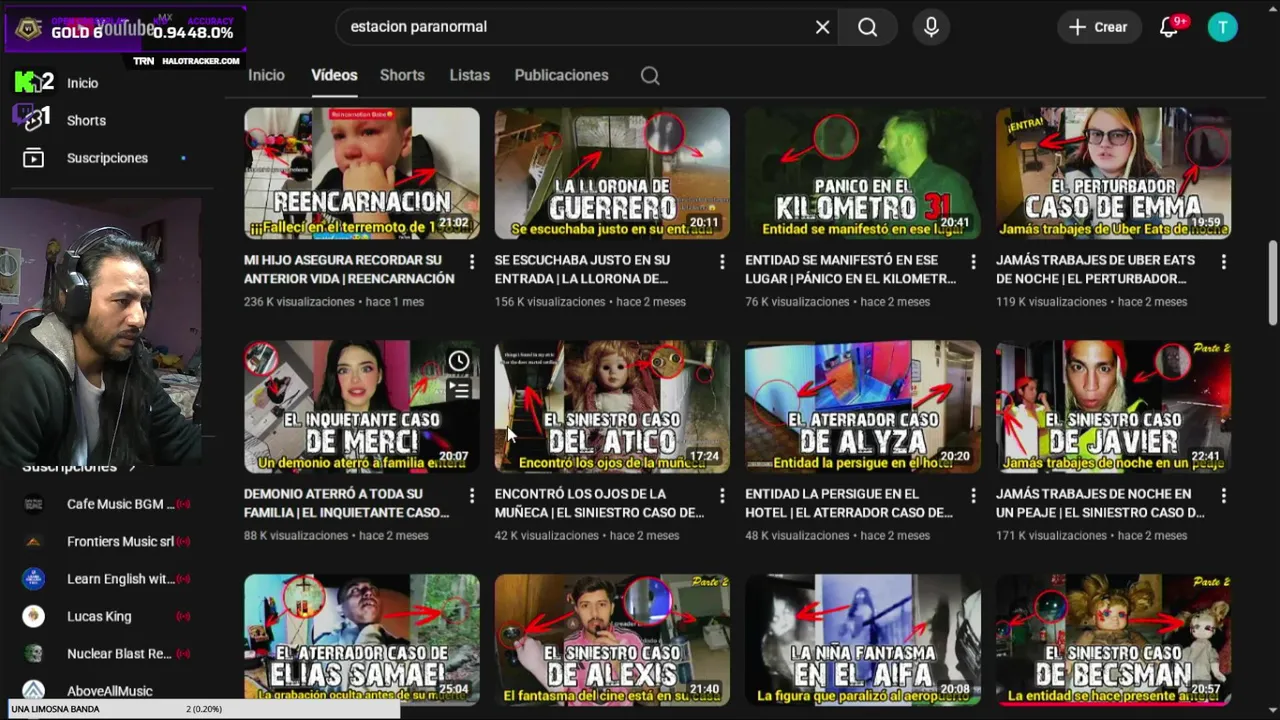Viewport: 1280px width, 720px height.
Task: Open the Publicaciones tab
Action: (561, 75)
